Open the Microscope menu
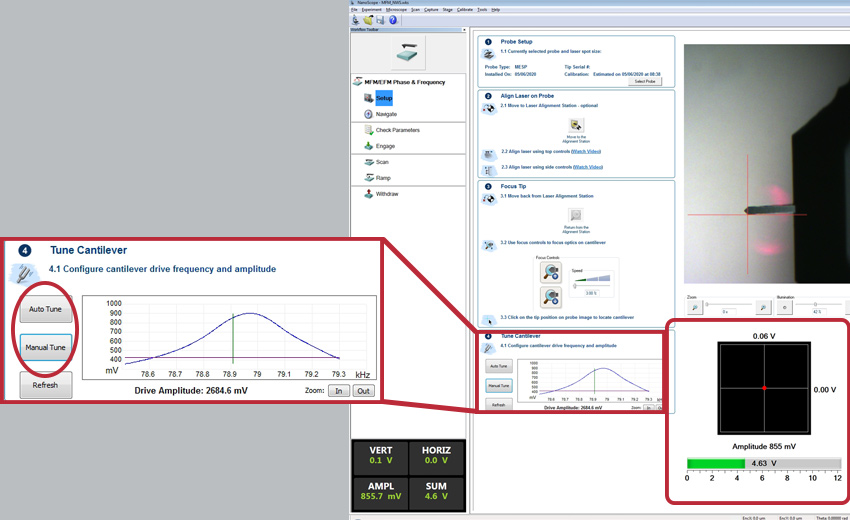This screenshot has height=520, width=850. tap(396, 10)
